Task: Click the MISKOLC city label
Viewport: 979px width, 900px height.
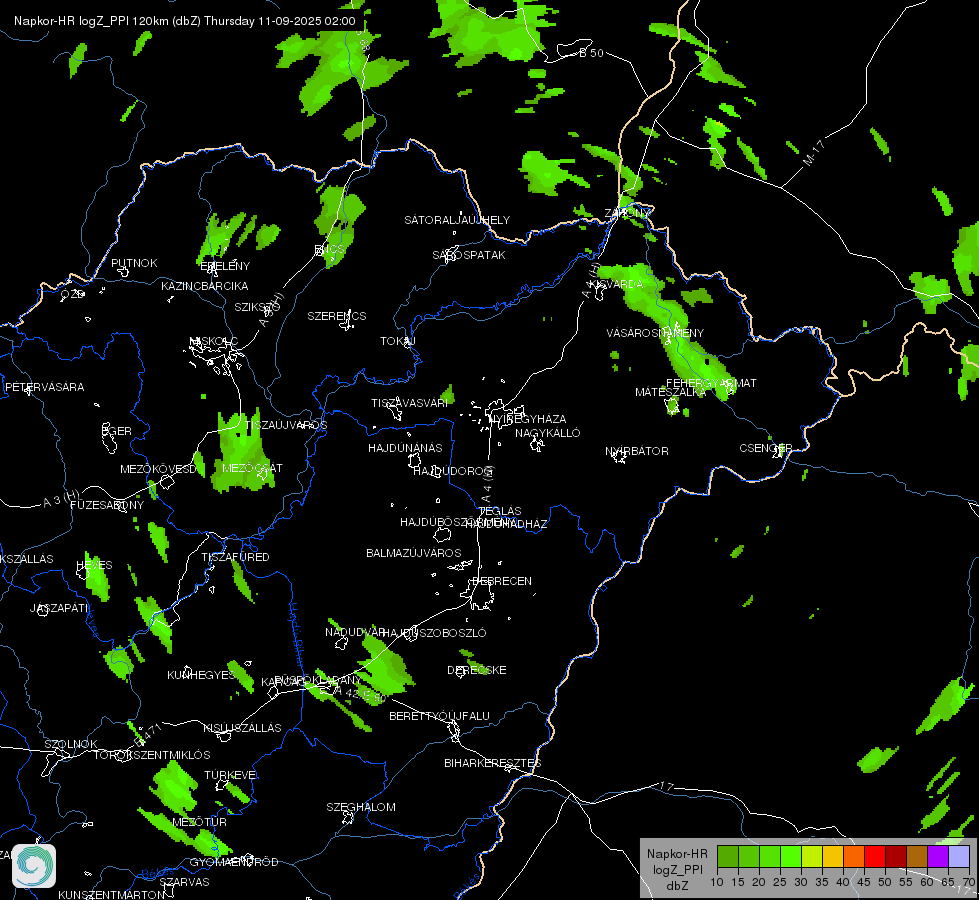Action: pos(214,341)
